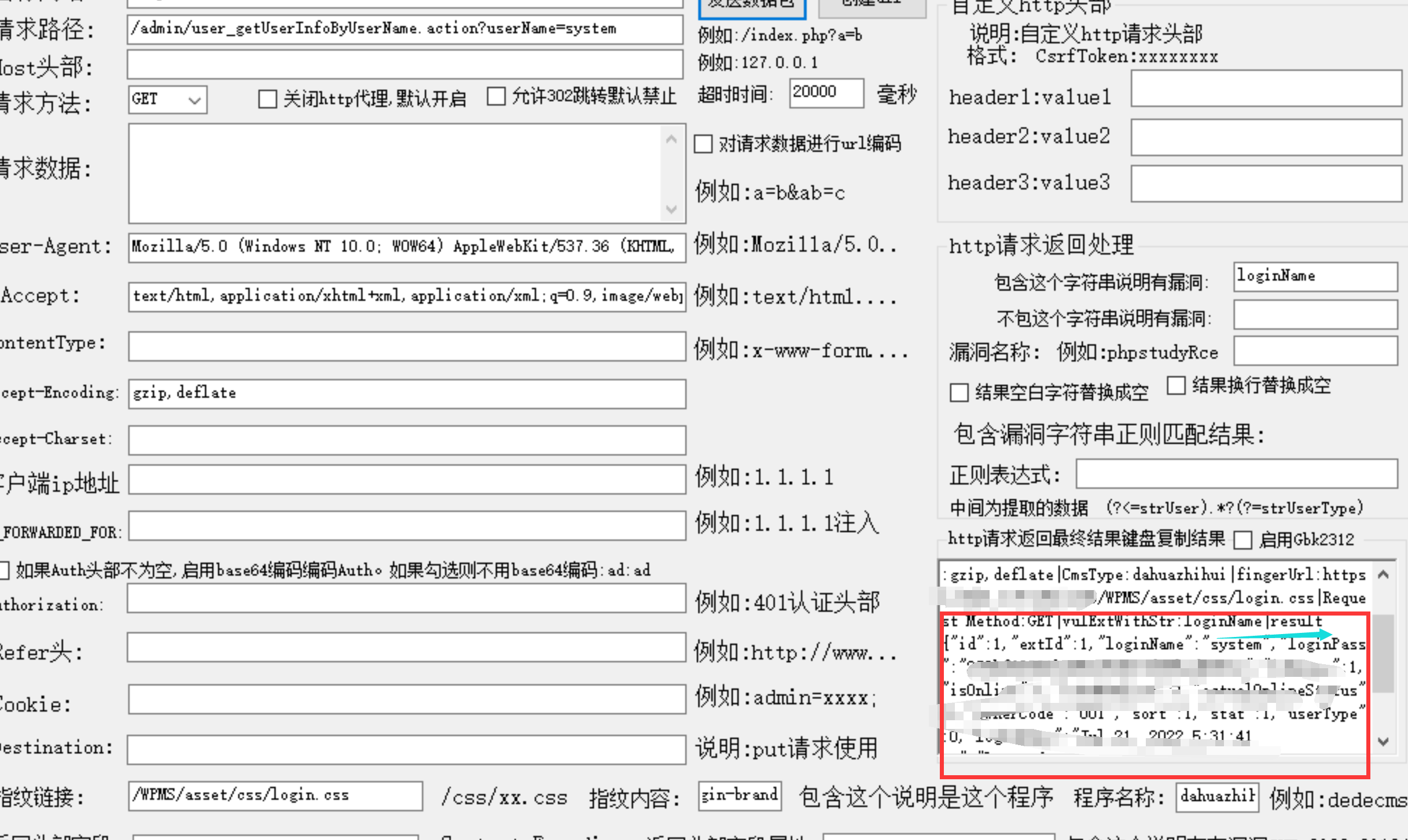Click the vulnerability name (漏洞名称) input field

1315,351
